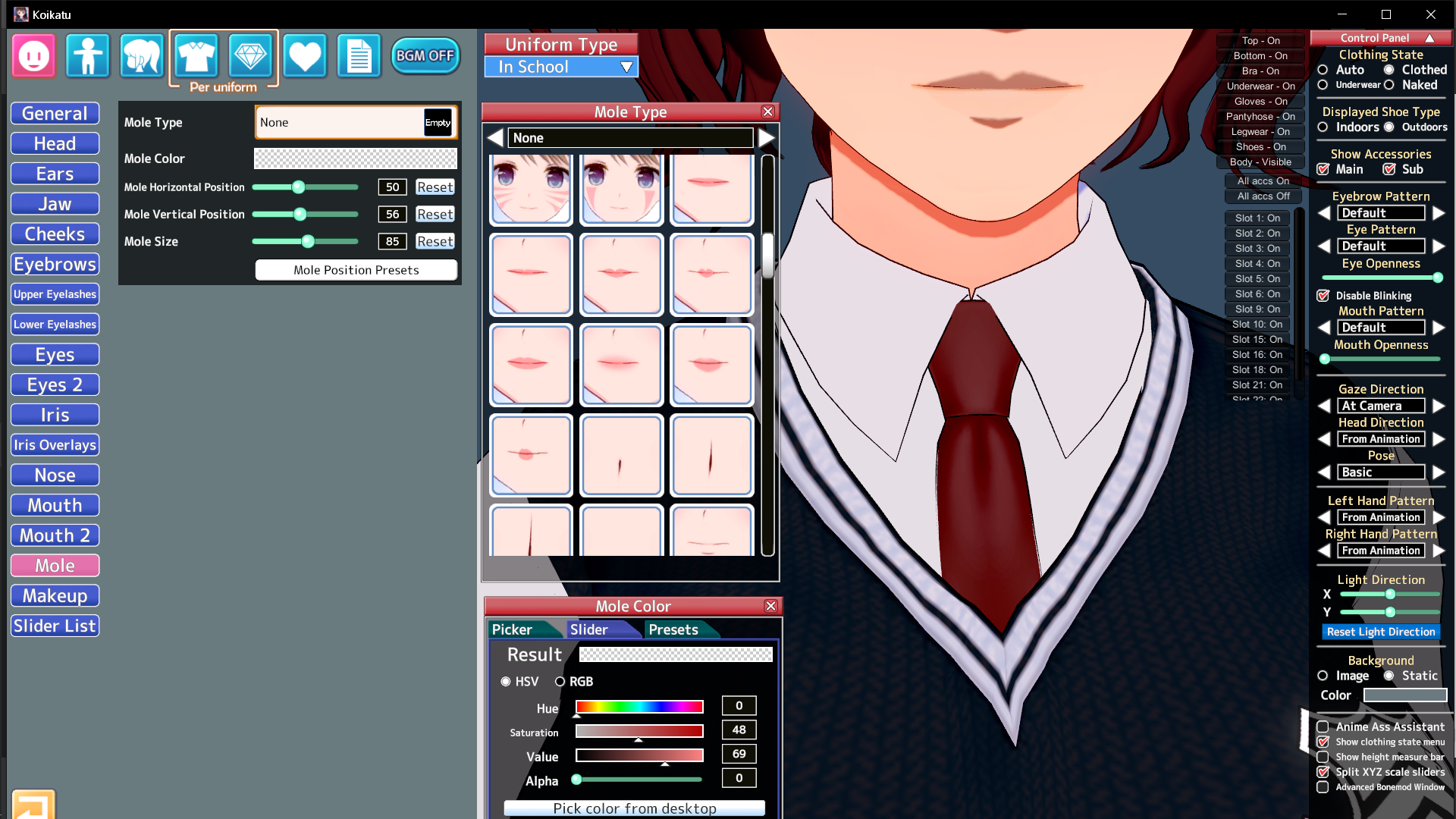Screen dimensions: 1456x819
Task: Open the body category icon
Action: [x=88, y=55]
